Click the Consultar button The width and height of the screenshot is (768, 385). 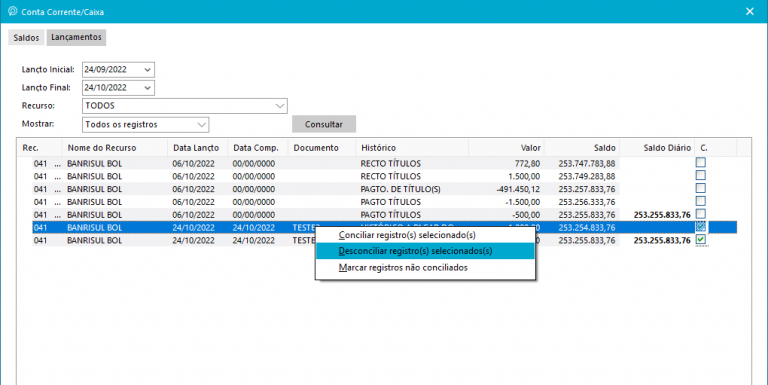coord(324,124)
